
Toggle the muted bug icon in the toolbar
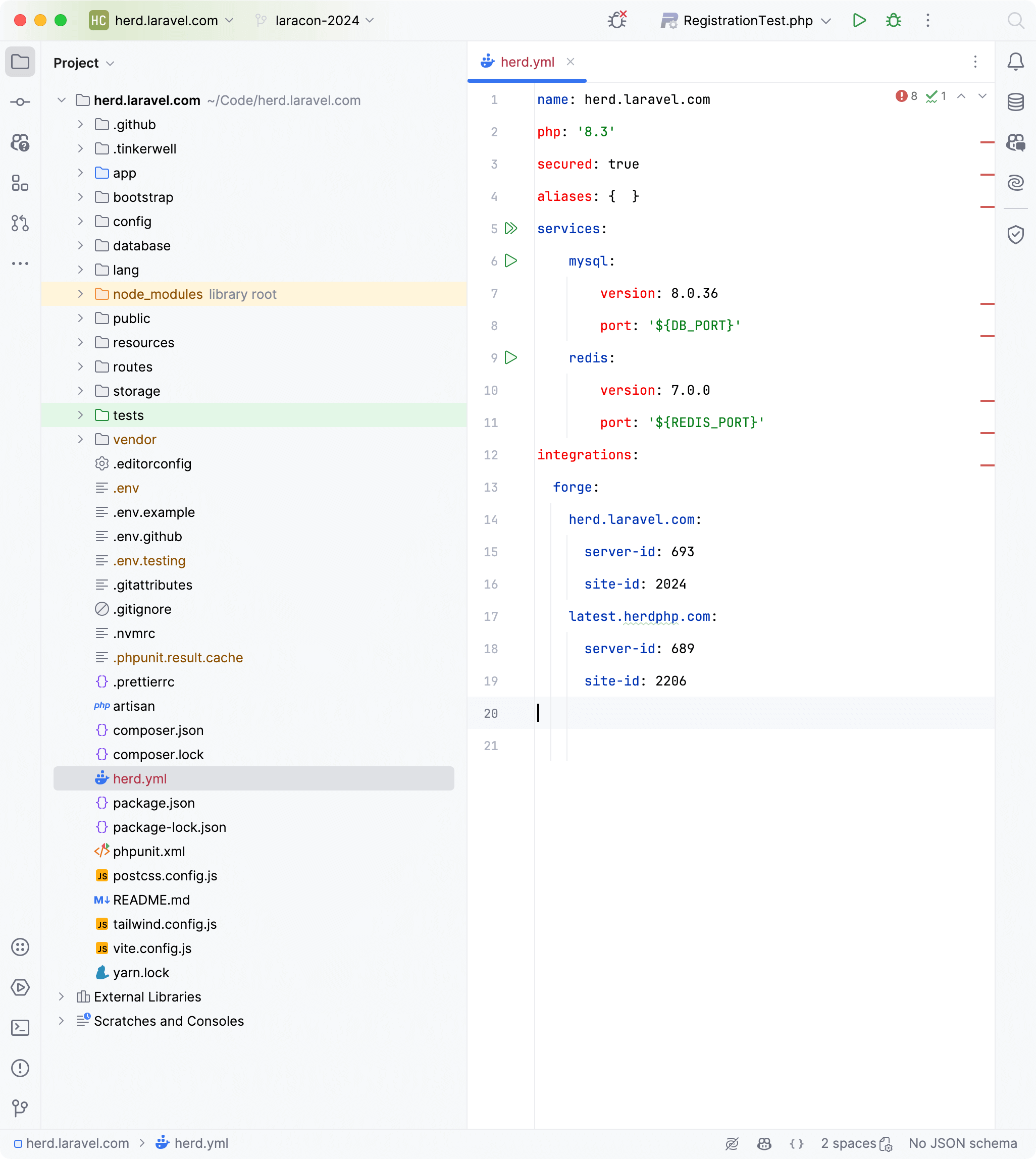[617, 21]
